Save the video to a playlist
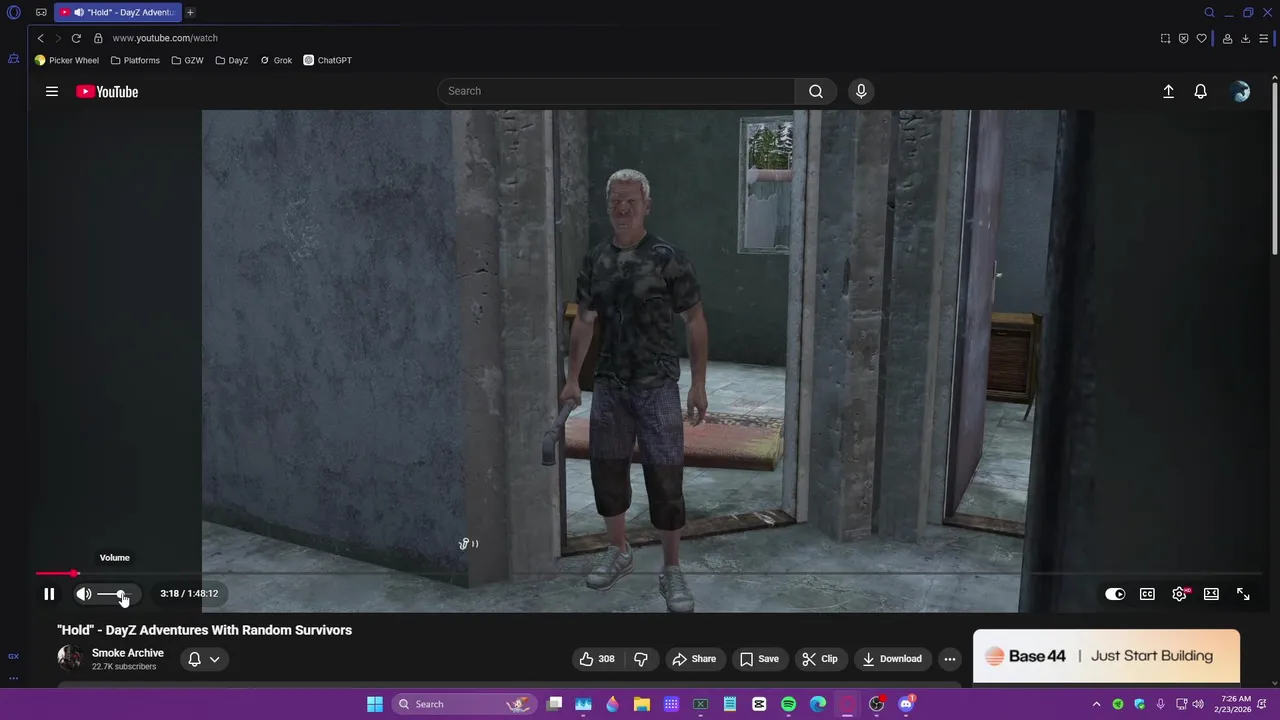This screenshot has height=720, width=1280. point(759,659)
